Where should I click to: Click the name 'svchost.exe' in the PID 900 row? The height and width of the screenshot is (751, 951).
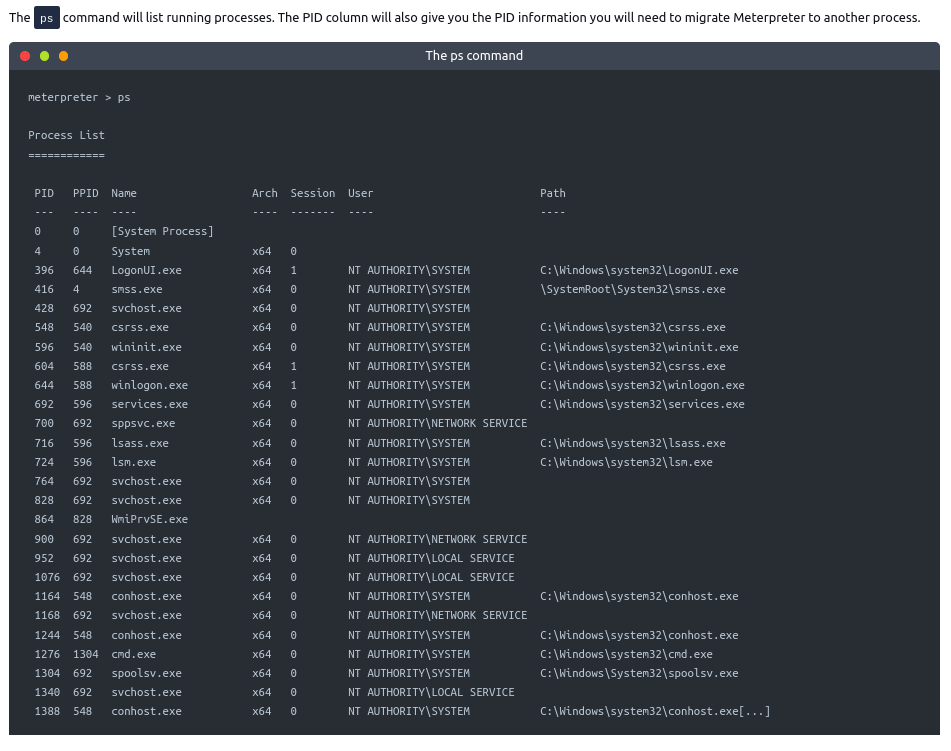147,539
